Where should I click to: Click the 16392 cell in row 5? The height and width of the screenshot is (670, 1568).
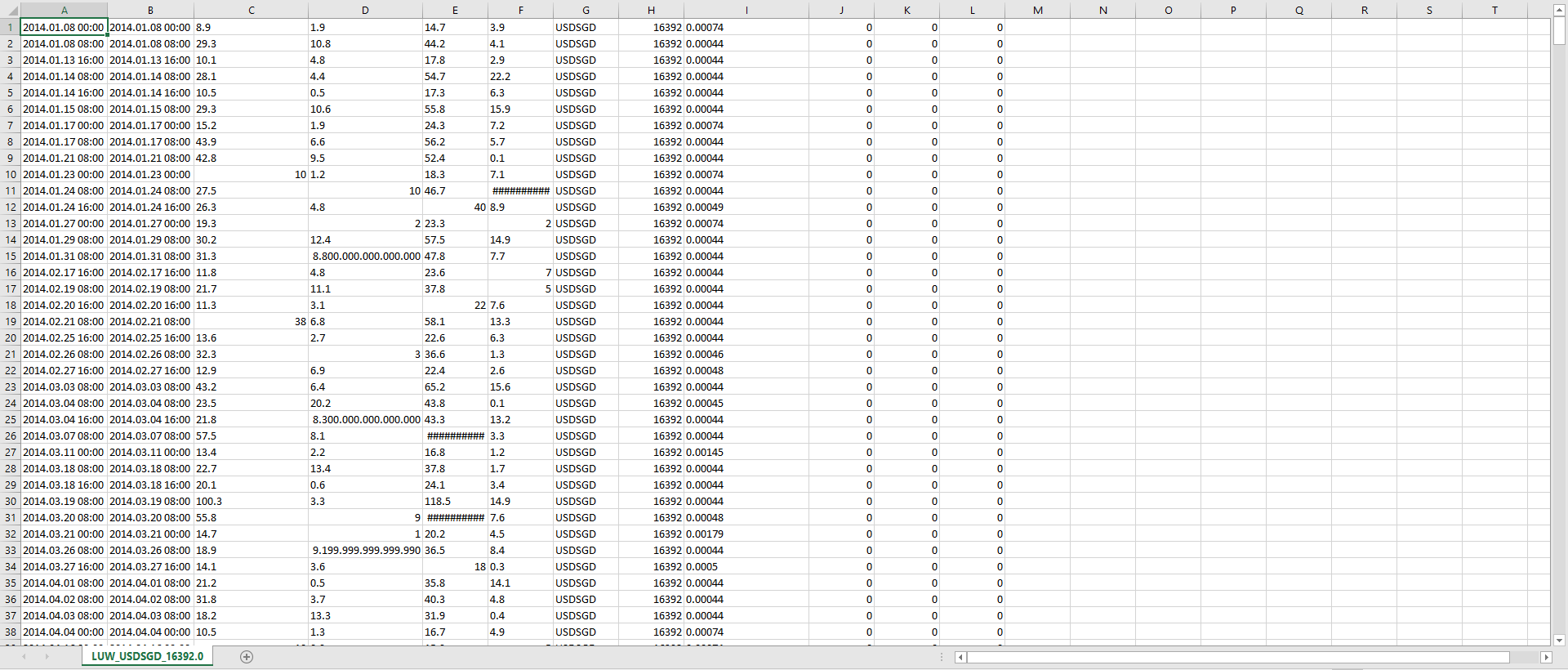click(x=651, y=92)
